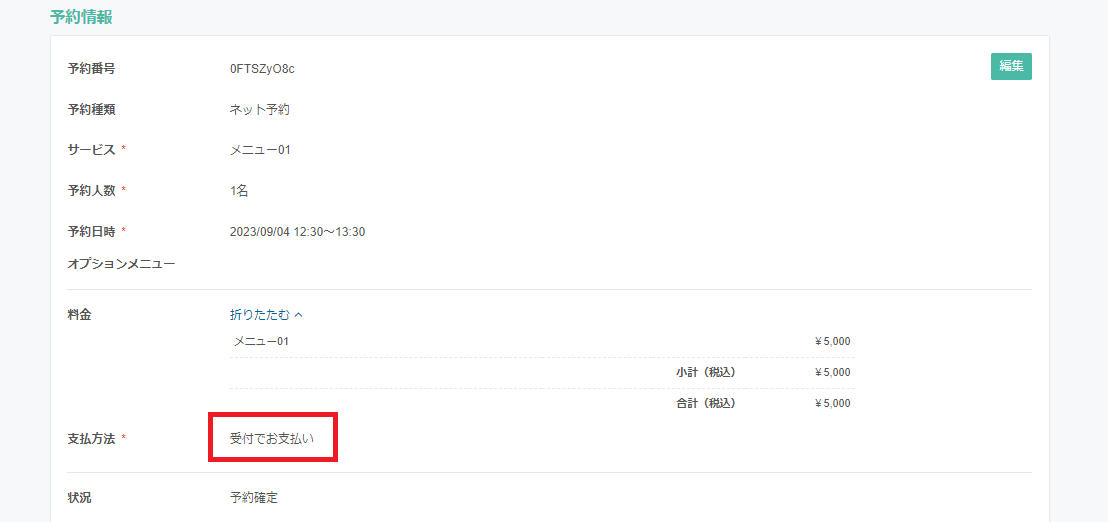Click the 料金 label

[x=79, y=315]
